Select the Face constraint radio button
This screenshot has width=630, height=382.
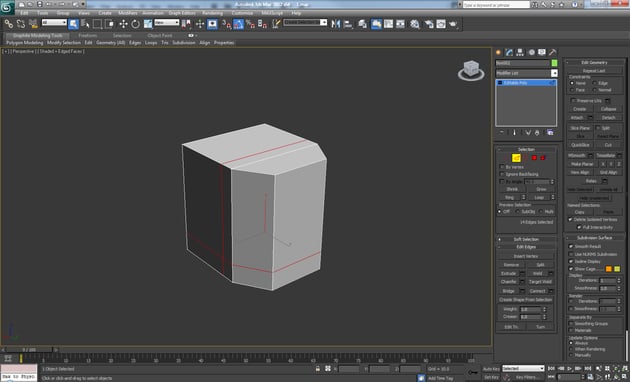(x=572, y=90)
